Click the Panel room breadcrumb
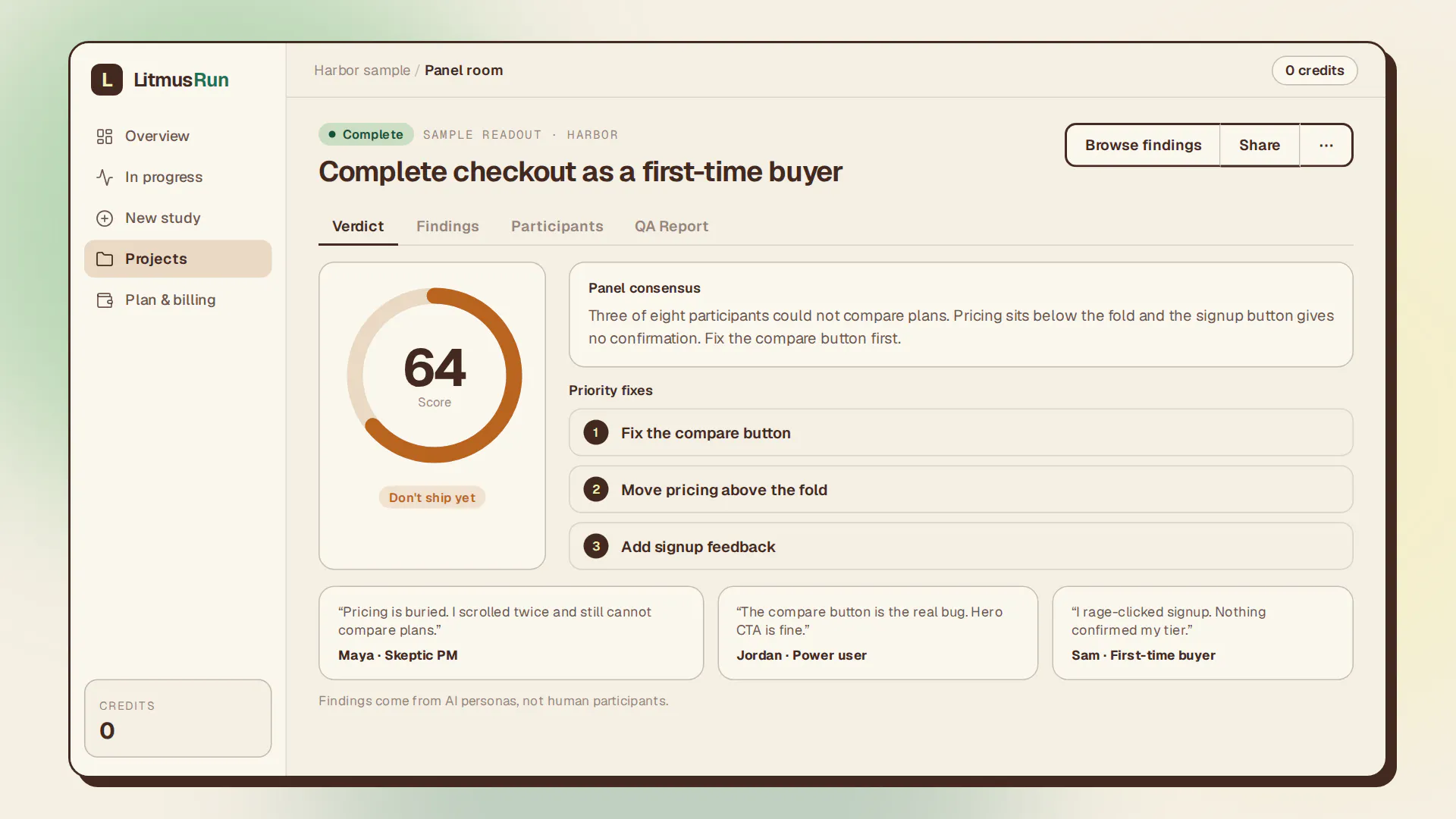 tap(463, 71)
